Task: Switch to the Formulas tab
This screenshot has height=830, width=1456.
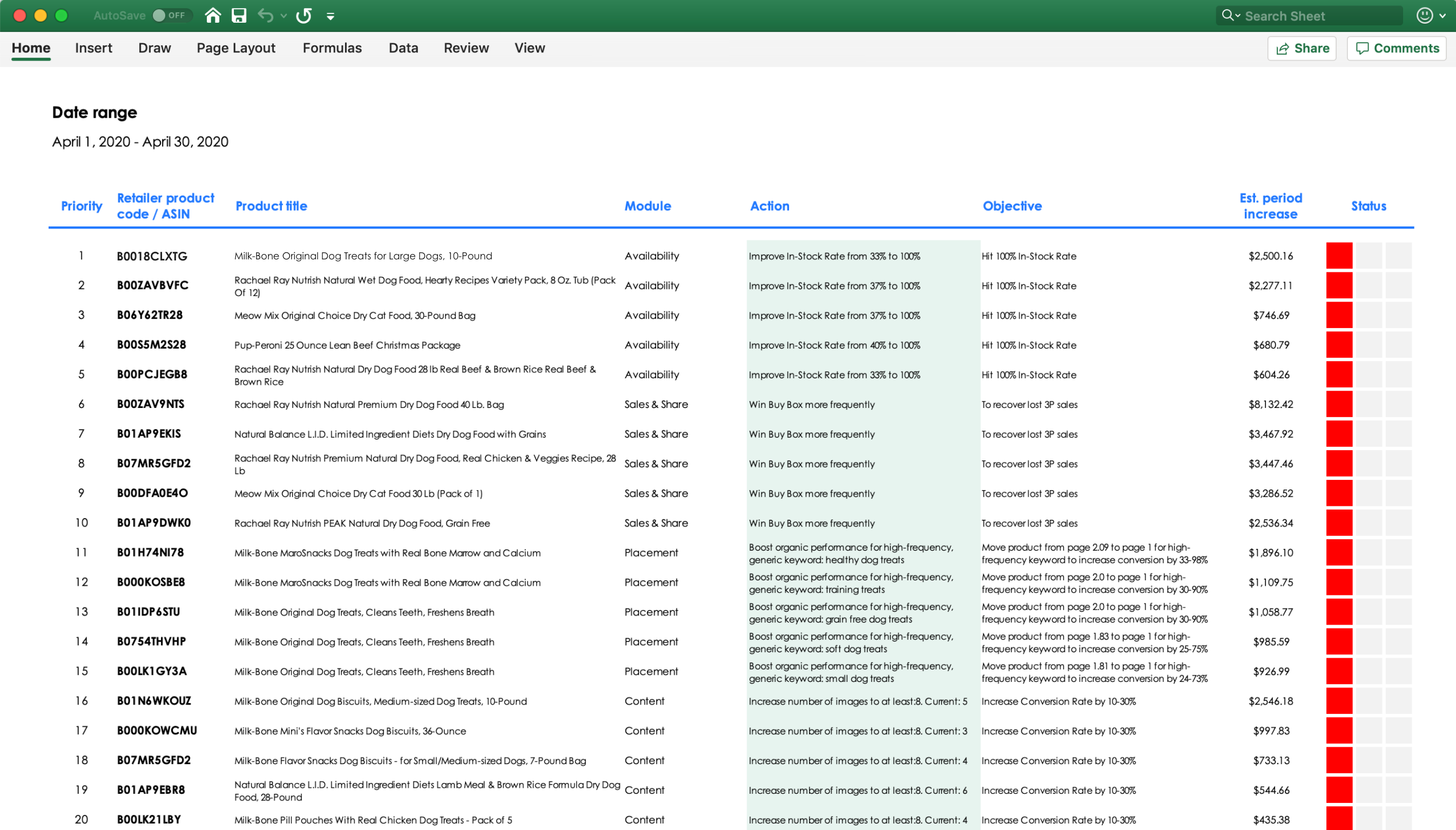Action: [332, 49]
